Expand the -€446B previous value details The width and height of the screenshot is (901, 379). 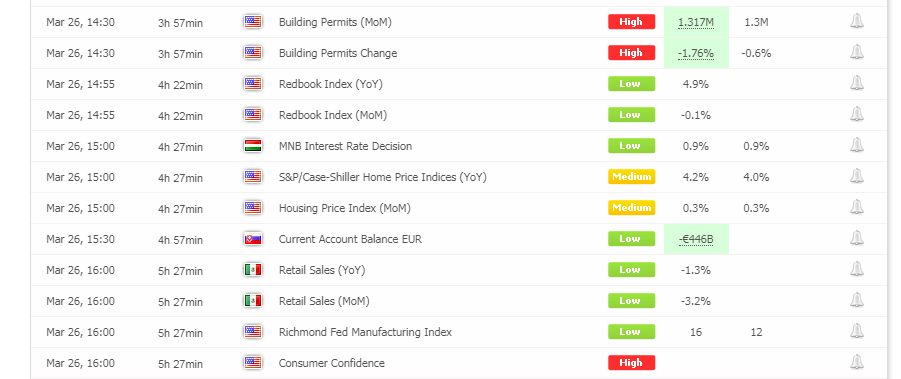(696, 239)
